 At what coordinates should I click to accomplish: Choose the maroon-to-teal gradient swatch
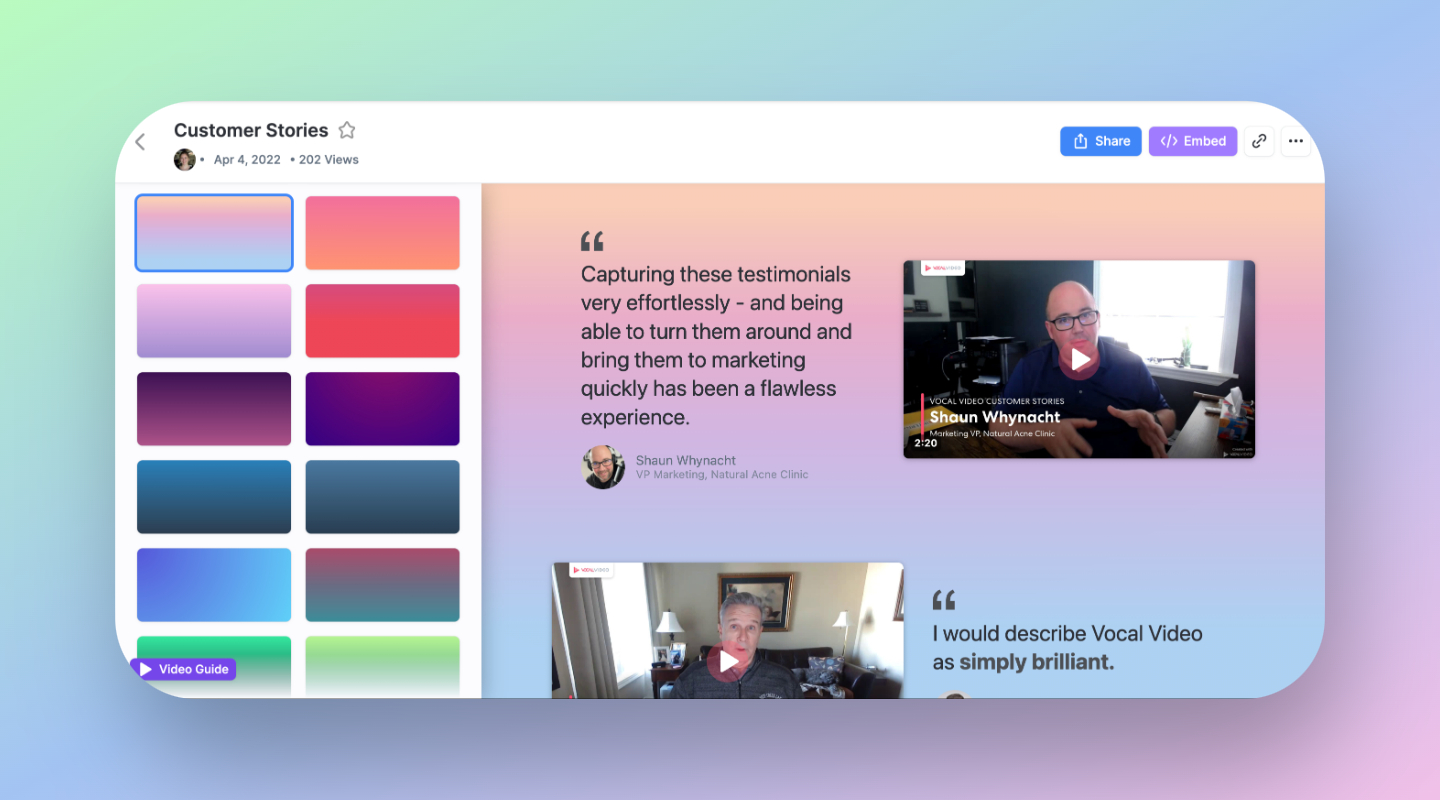[382, 585]
